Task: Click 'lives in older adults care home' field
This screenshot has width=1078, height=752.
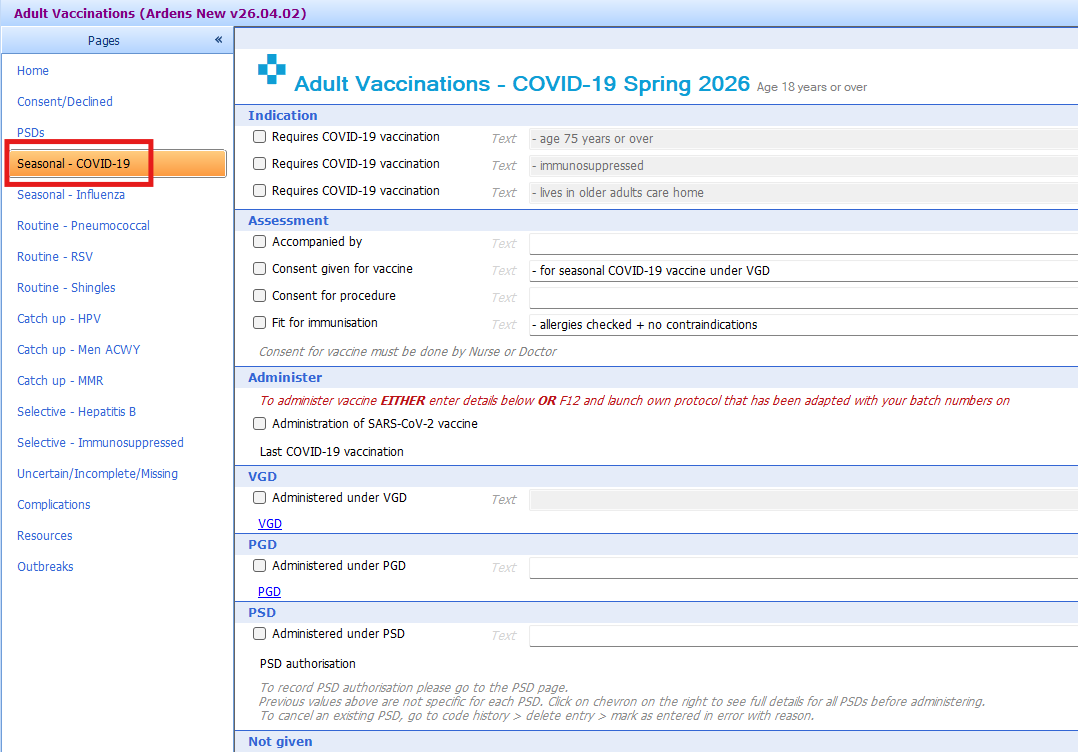Action: click(x=803, y=192)
